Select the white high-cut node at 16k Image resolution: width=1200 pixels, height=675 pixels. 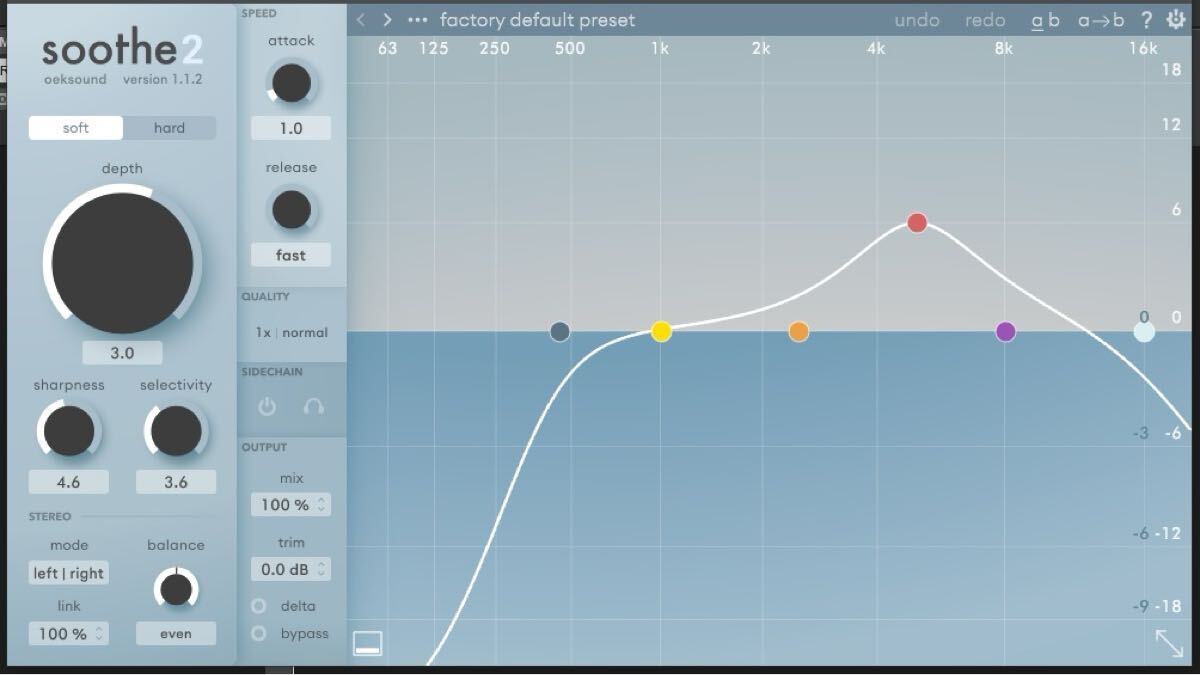(1144, 331)
